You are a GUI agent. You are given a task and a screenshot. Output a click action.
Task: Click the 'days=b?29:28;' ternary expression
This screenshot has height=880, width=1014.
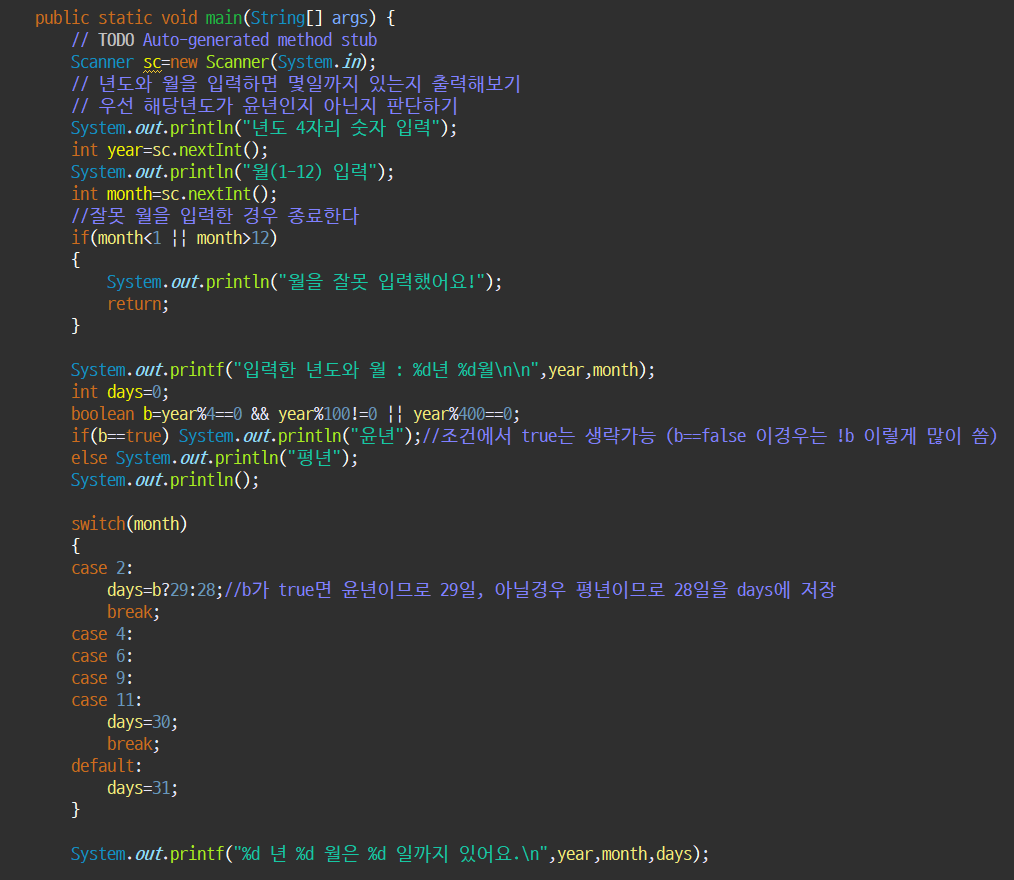[x=165, y=590]
